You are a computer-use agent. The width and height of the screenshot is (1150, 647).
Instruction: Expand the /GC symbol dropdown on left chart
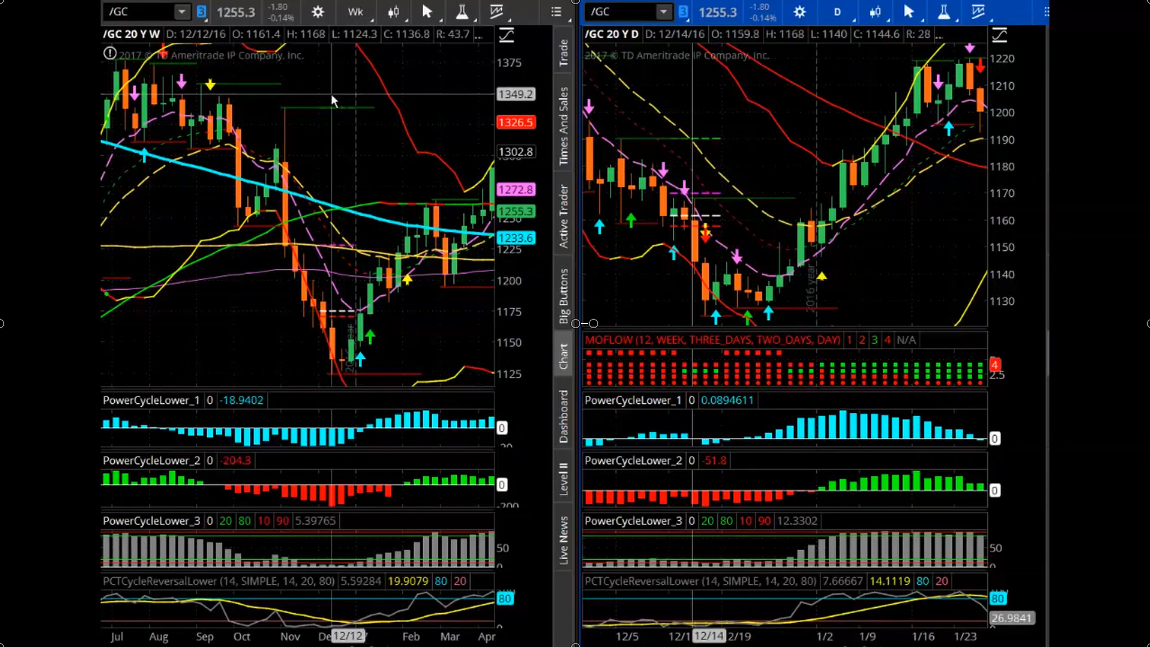click(x=181, y=12)
